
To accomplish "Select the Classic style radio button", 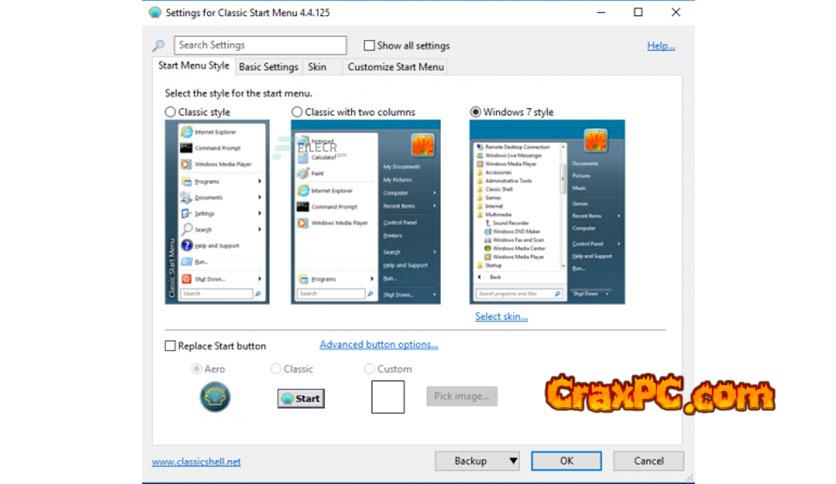I will pos(170,112).
